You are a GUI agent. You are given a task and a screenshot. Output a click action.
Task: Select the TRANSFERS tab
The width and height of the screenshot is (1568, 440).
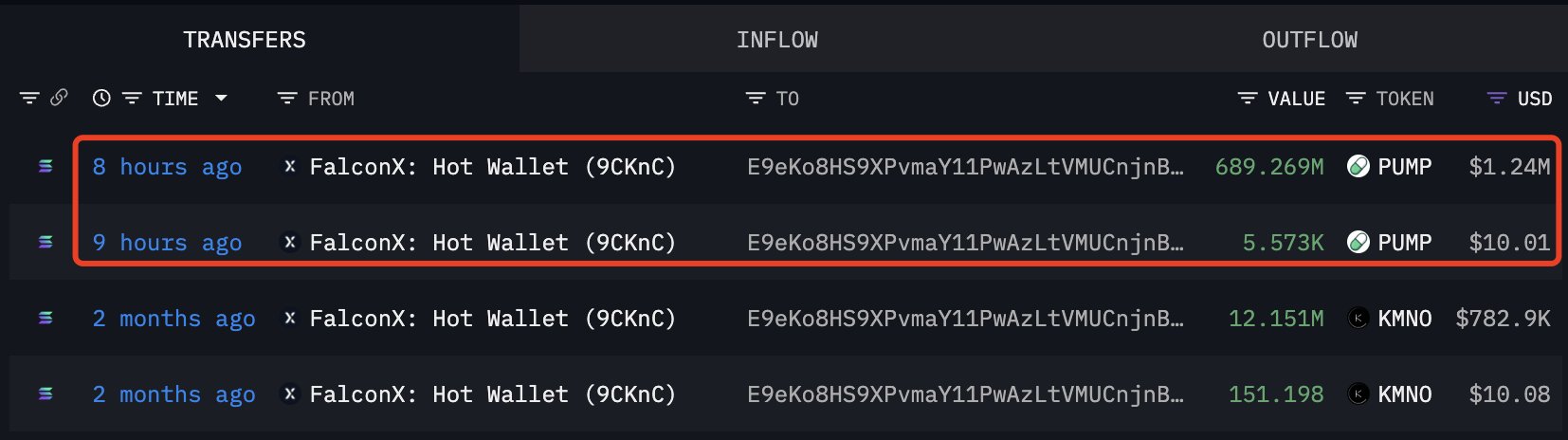[x=245, y=40]
